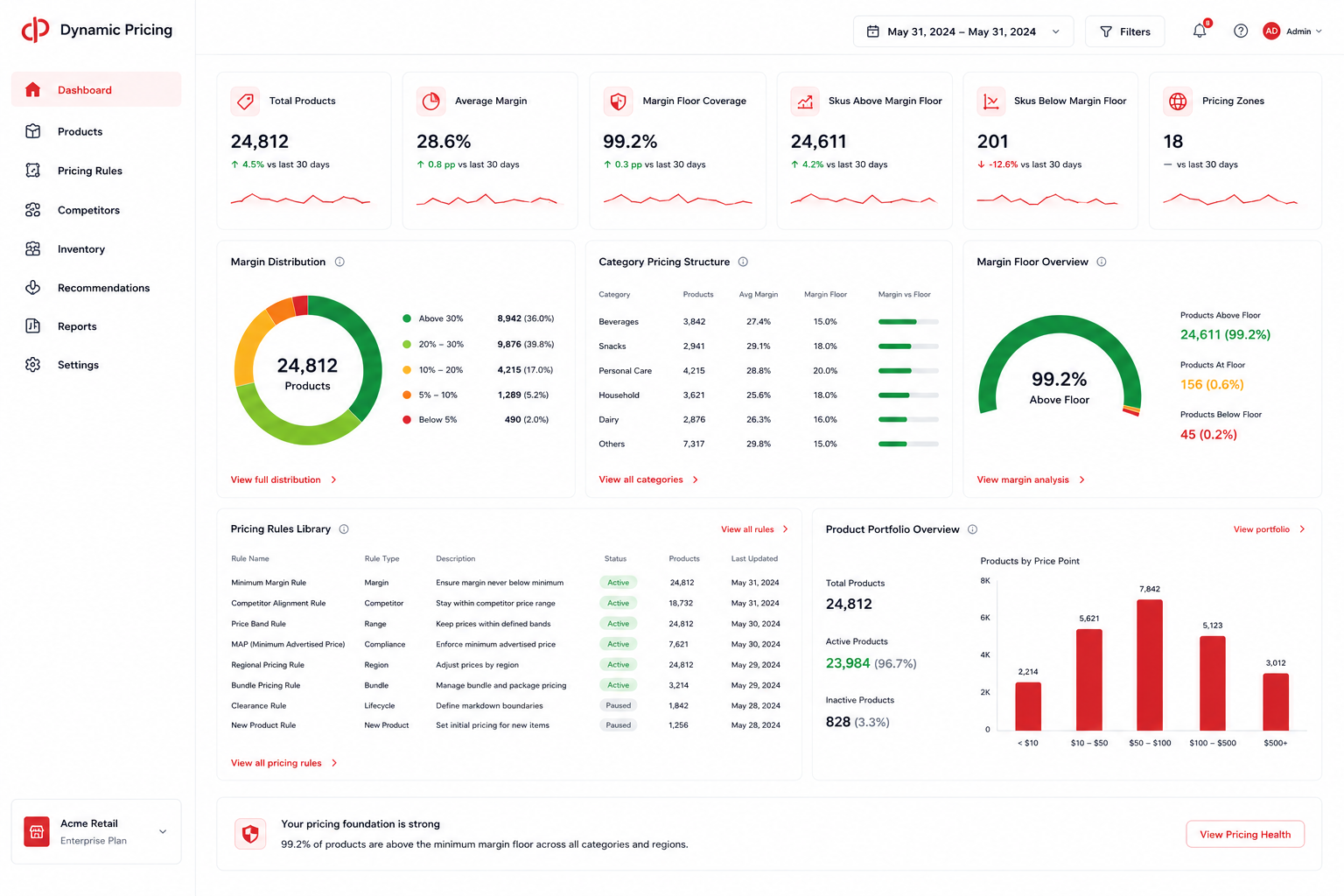This screenshot has width=1344, height=896.
Task: Open the Filters button
Action: [1125, 31]
